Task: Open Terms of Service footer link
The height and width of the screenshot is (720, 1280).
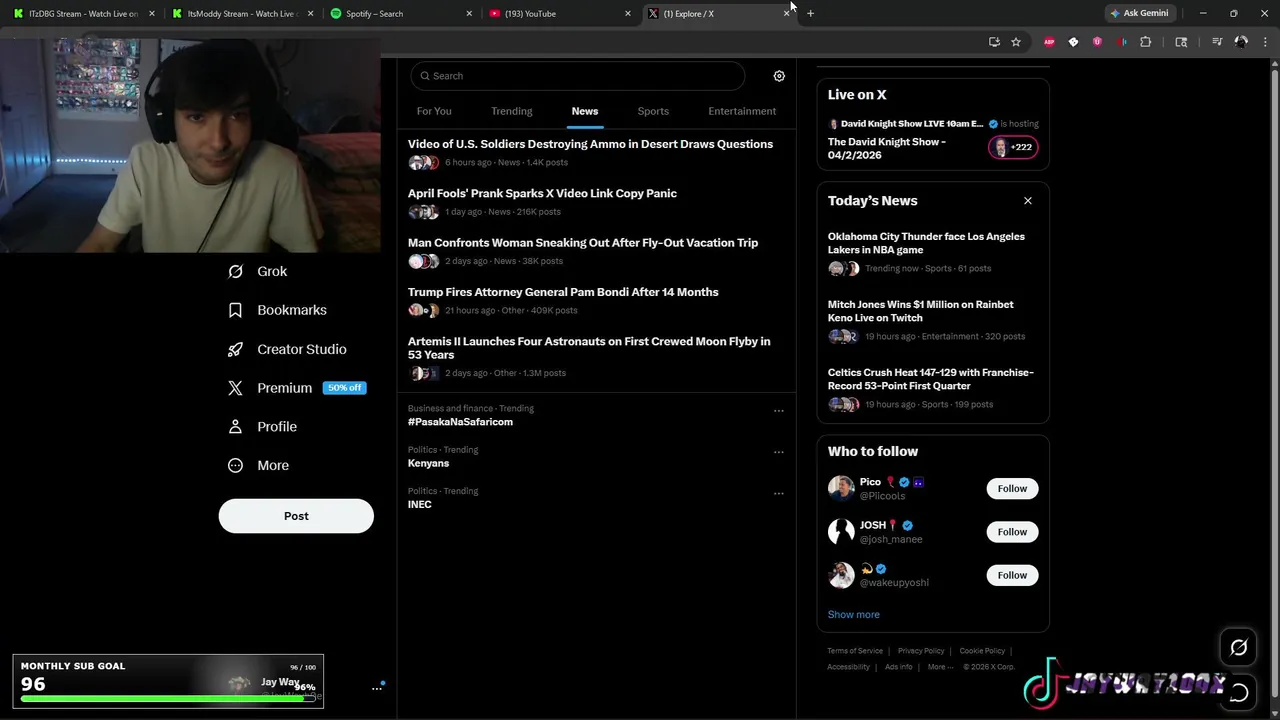Action: click(855, 651)
